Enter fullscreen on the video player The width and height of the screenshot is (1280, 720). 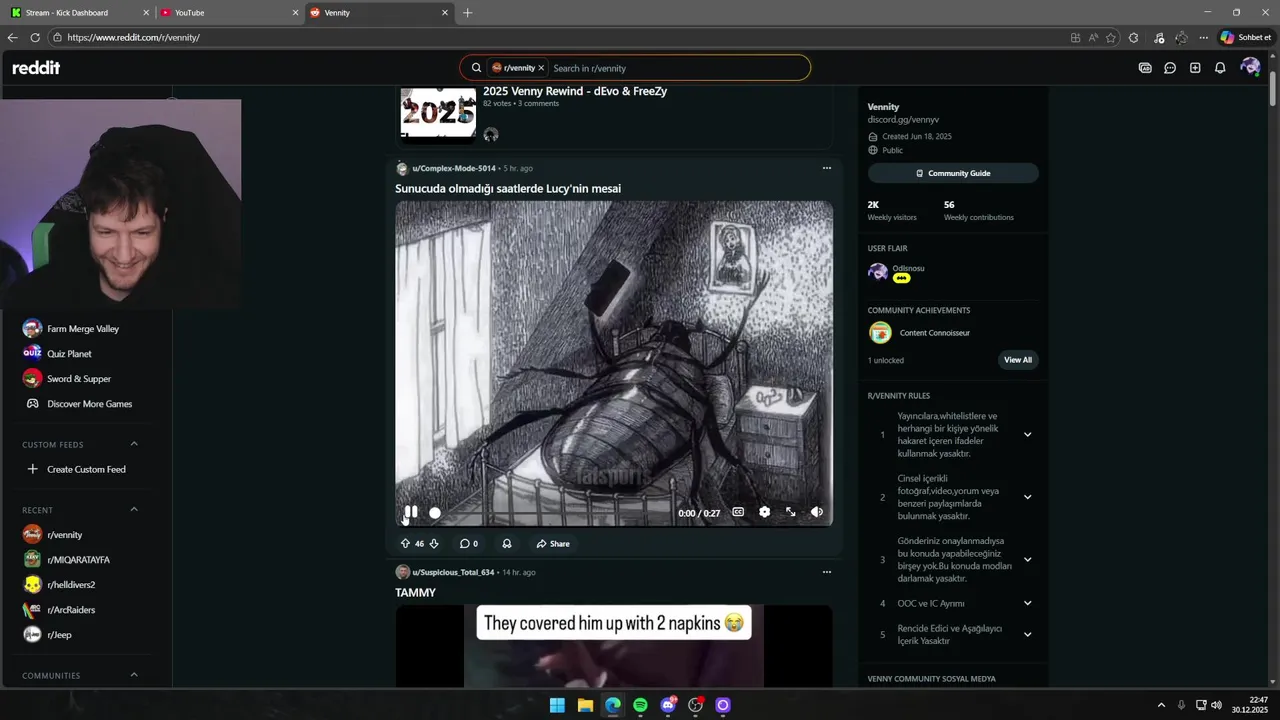point(790,512)
